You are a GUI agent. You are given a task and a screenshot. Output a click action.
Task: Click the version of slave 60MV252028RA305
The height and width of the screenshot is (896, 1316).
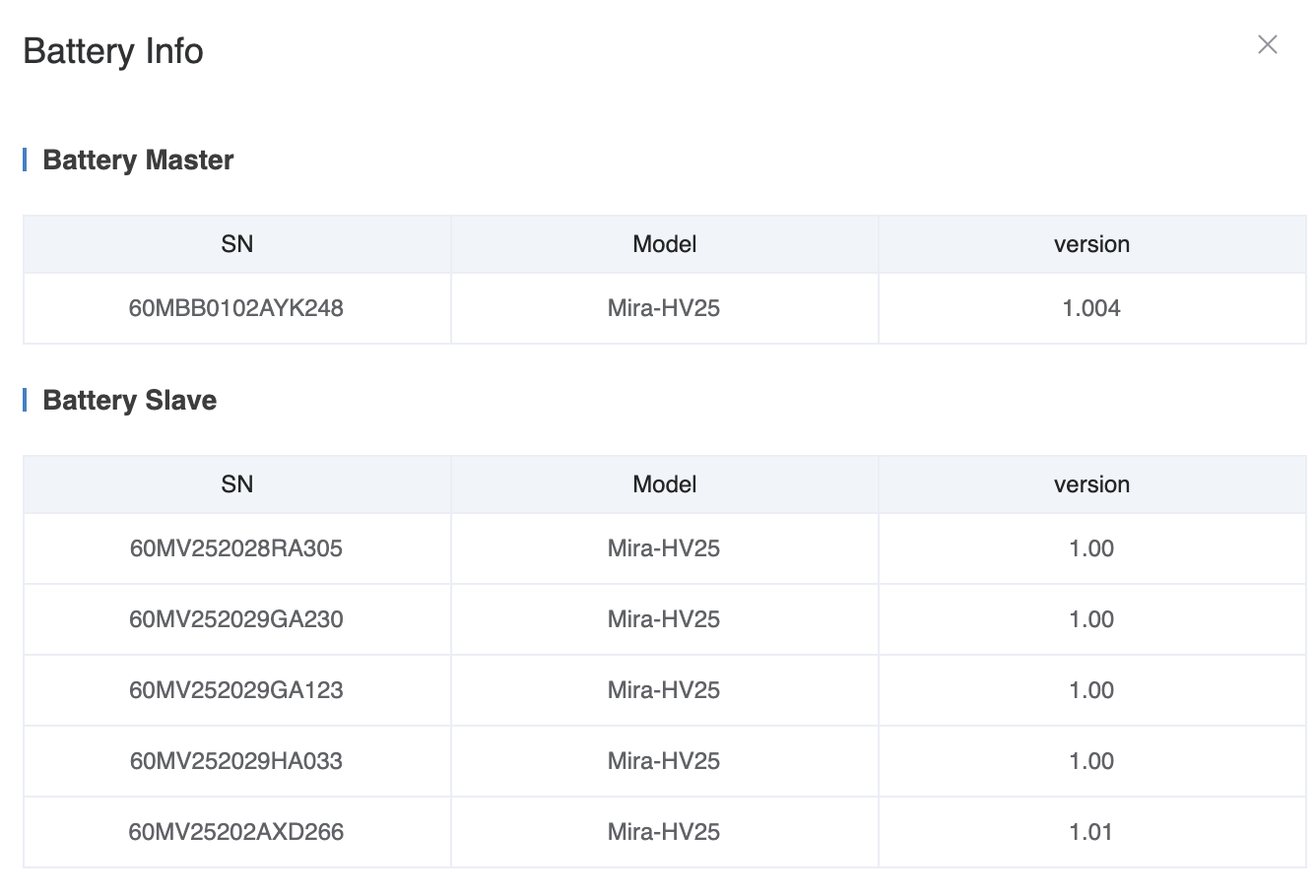1091,548
